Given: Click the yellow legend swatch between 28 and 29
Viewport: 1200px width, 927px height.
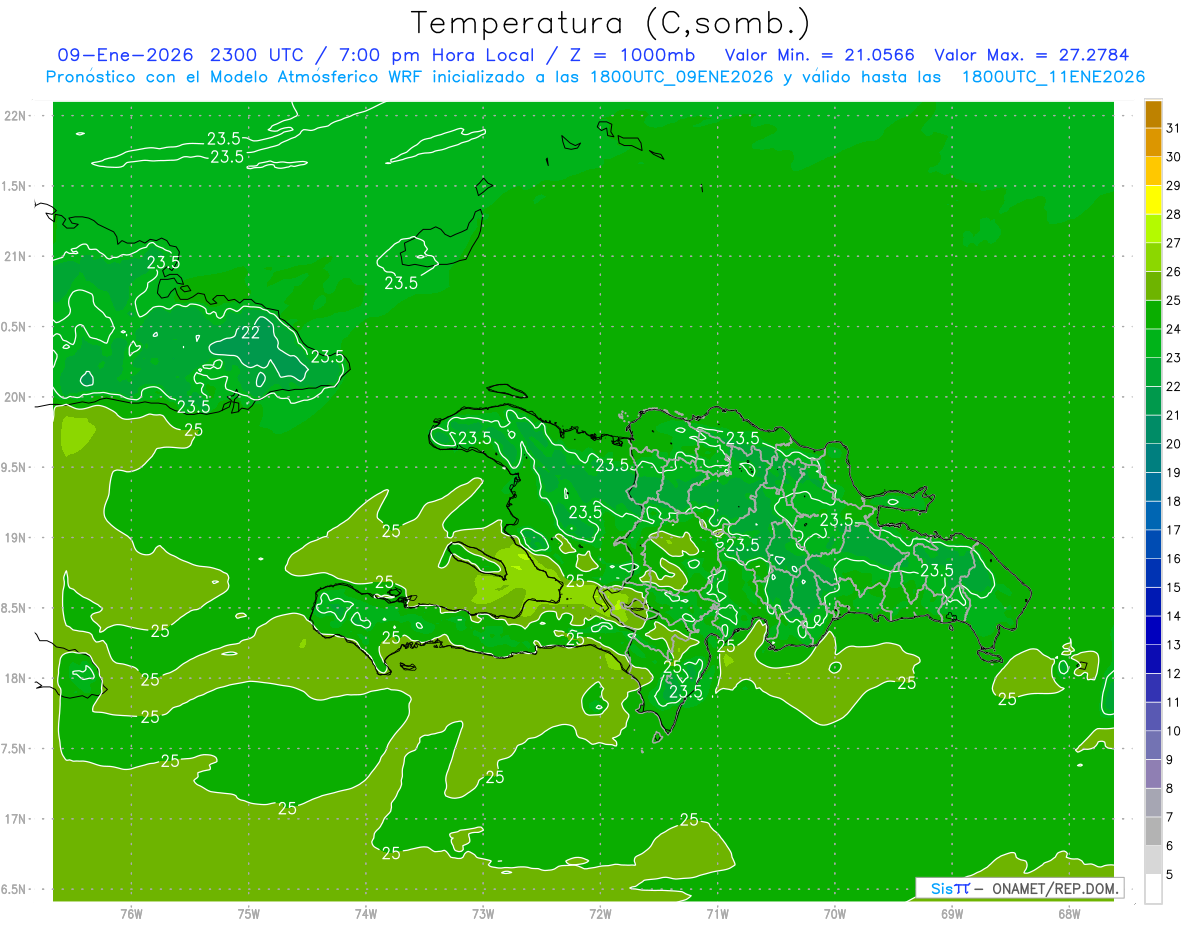Looking at the screenshot, I should [x=1153, y=199].
